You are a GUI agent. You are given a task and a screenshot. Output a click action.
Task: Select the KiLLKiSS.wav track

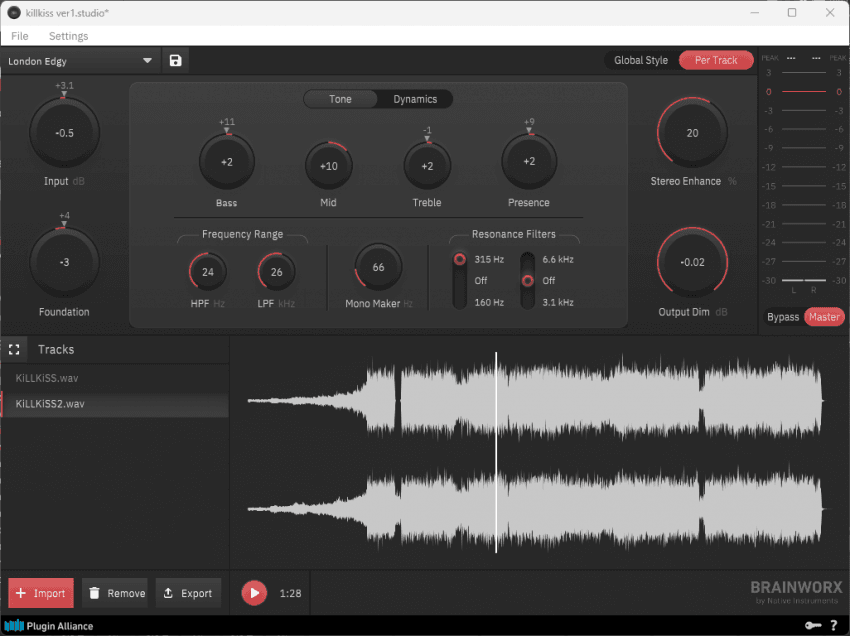tap(115, 378)
